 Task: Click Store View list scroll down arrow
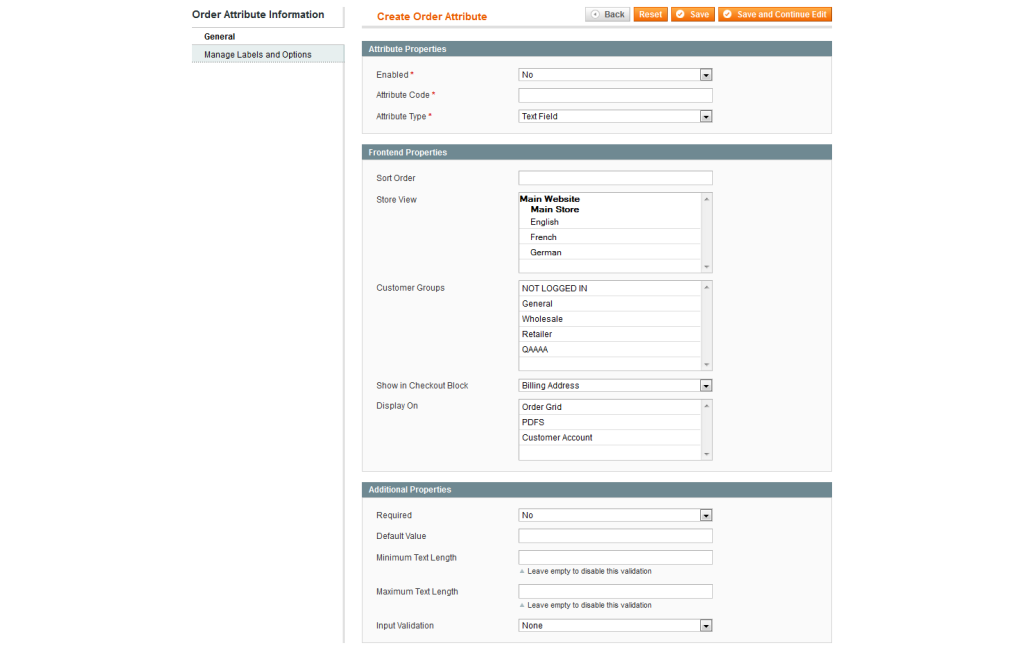(x=707, y=267)
